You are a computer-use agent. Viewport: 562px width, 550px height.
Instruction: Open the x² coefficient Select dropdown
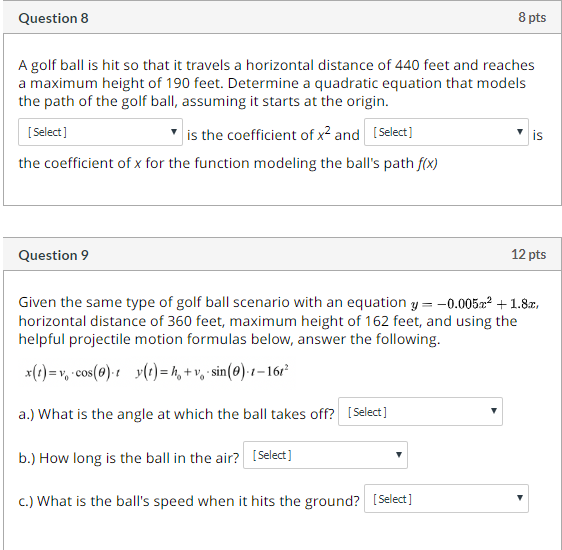[100, 132]
